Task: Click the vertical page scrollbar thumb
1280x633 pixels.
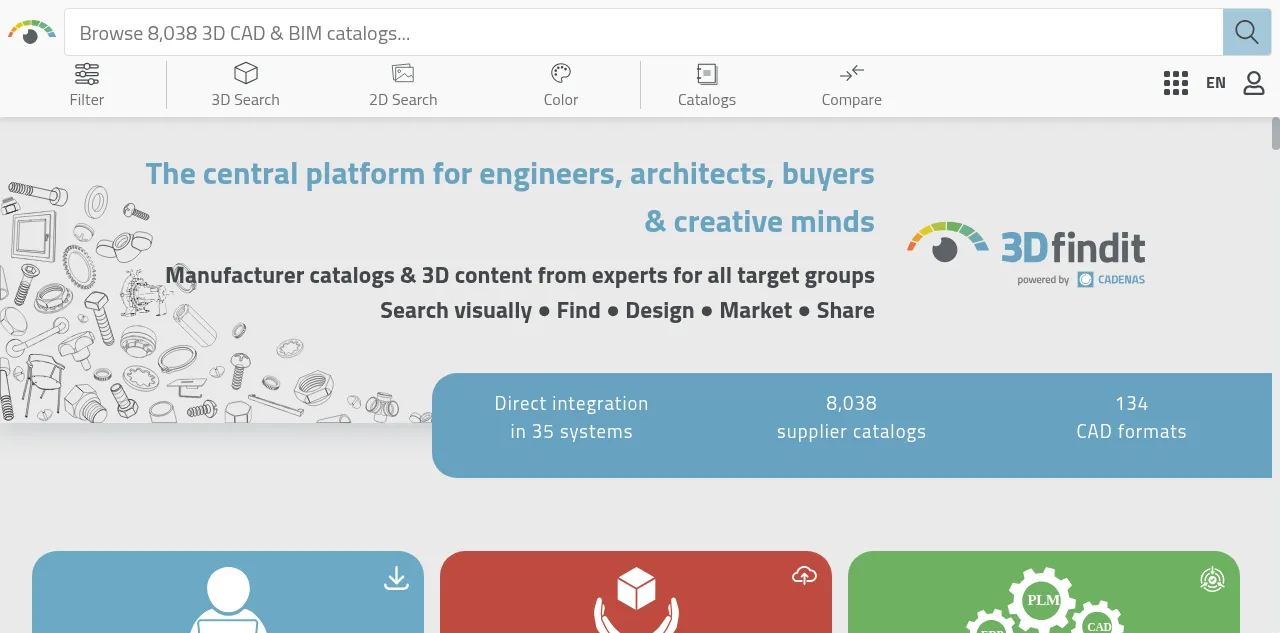Action: pos(1275,133)
